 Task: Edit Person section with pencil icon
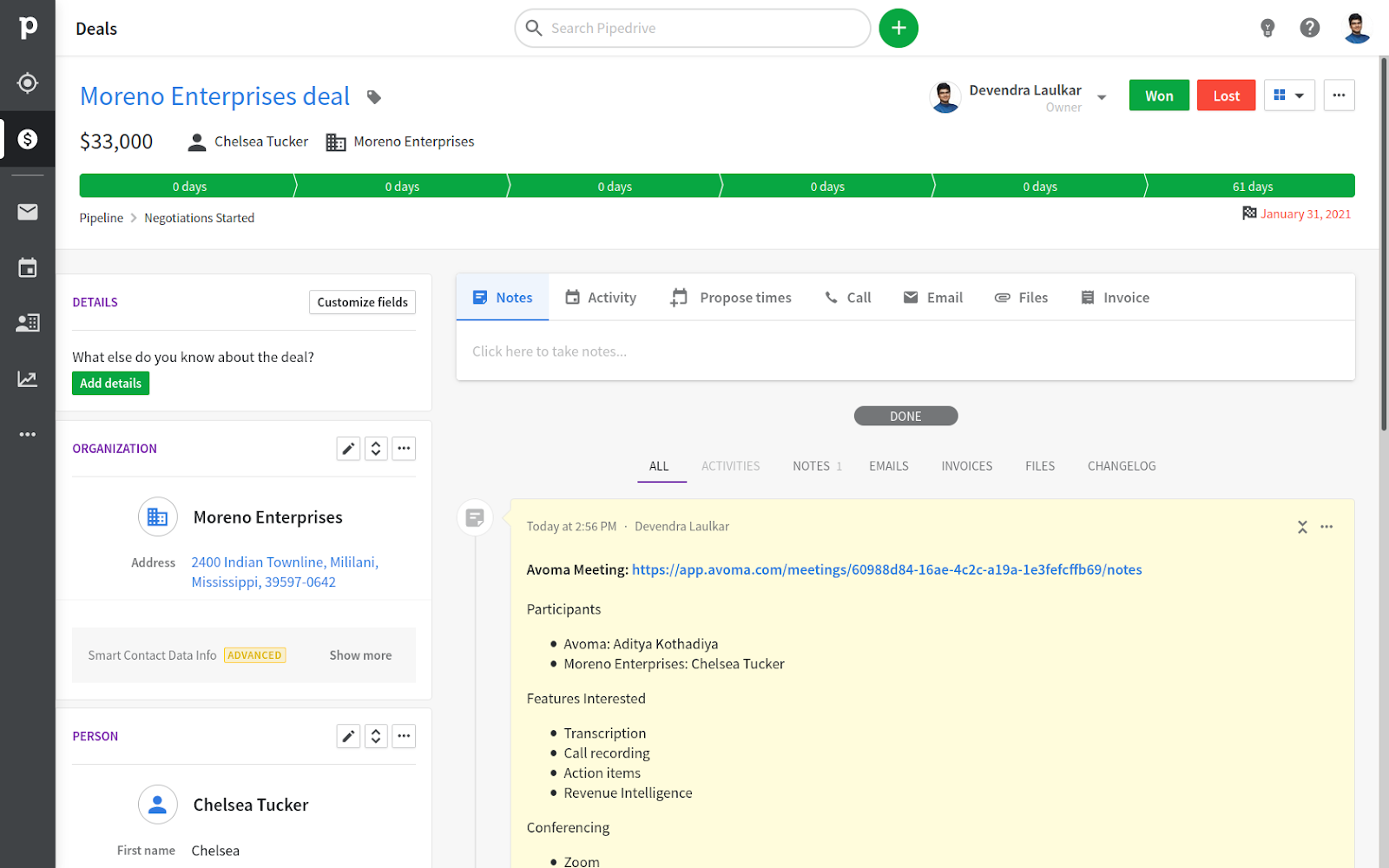pos(348,736)
